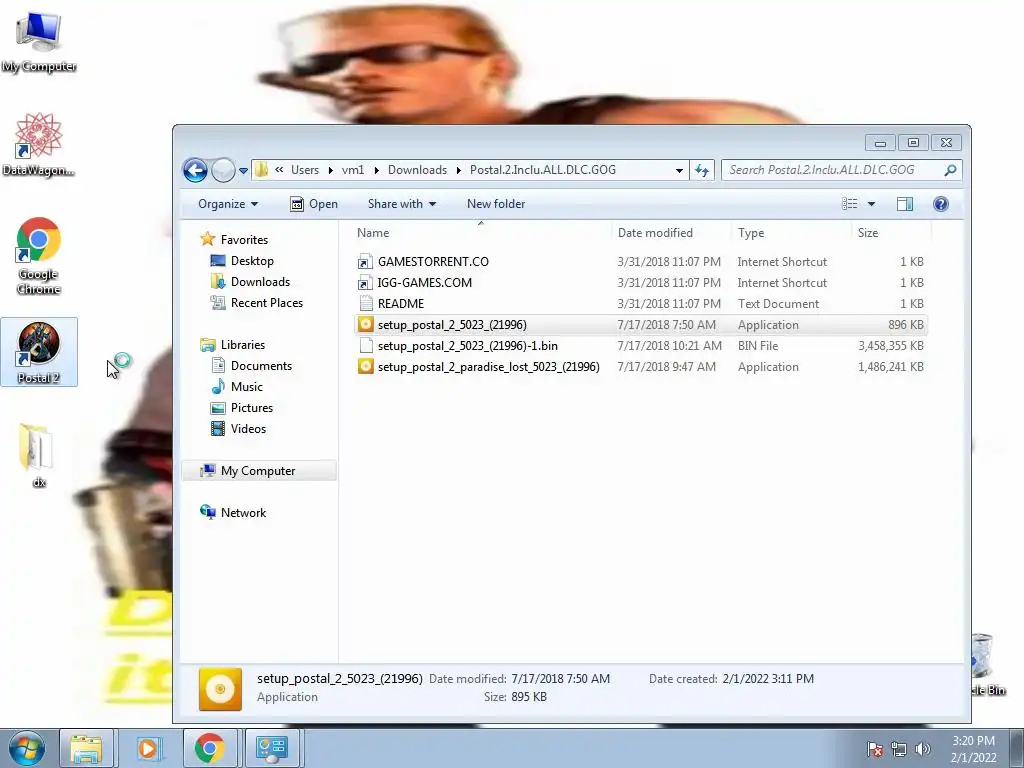Select the setup_postal_2_5023_(21996)-1.bin file icon
The height and width of the screenshot is (768, 1024).
point(365,345)
